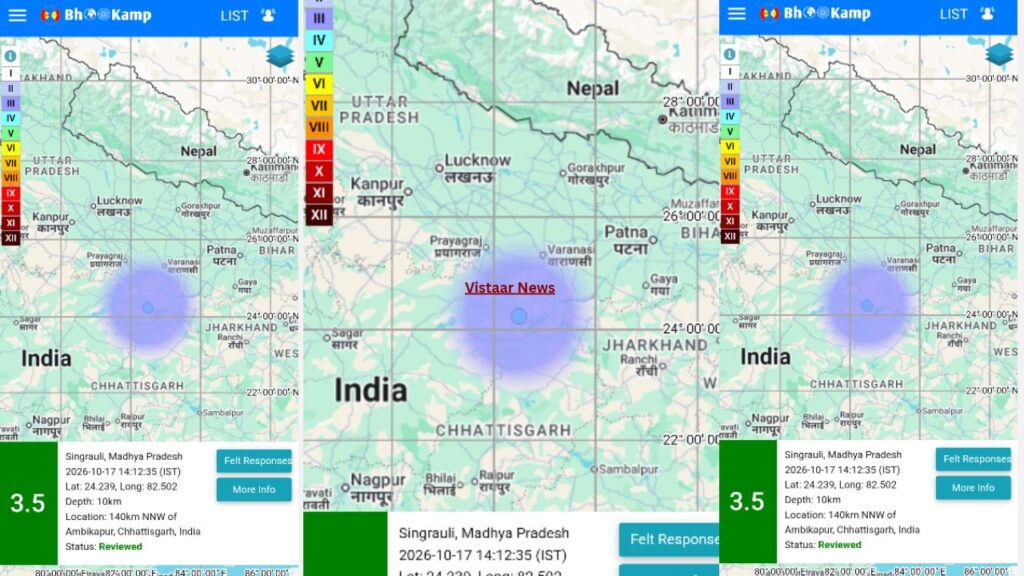
Task: Click intensity VI yellow swatch in left legend
Action: click(10, 148)
